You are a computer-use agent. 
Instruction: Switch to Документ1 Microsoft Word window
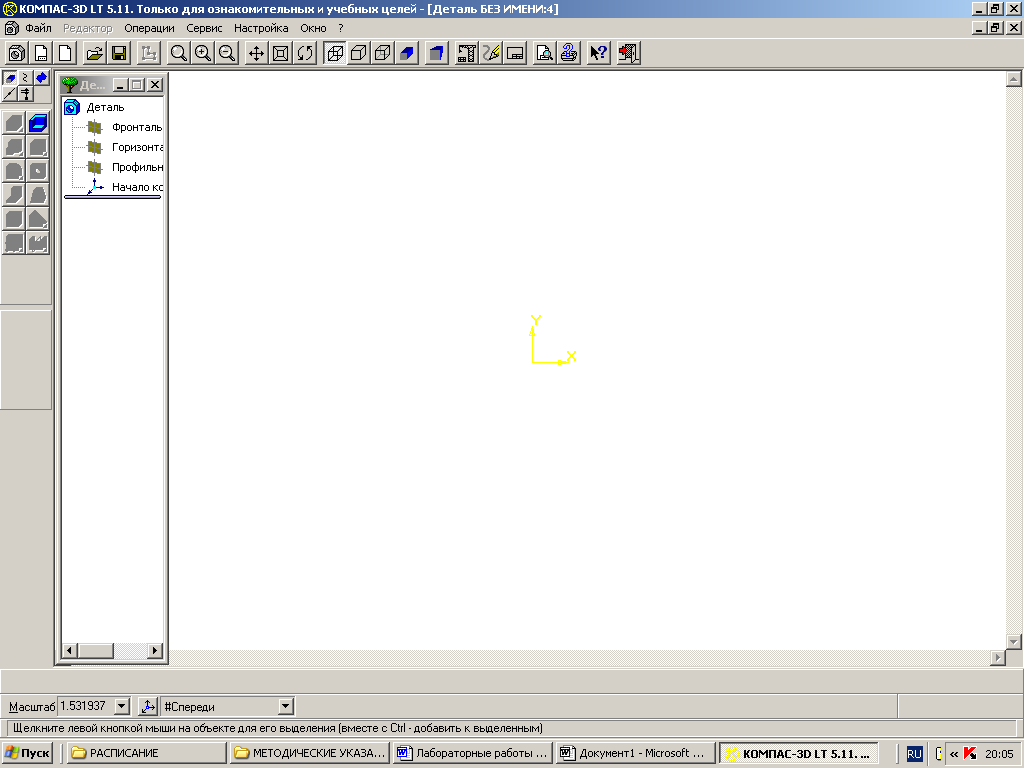click(x=635, y=753)
